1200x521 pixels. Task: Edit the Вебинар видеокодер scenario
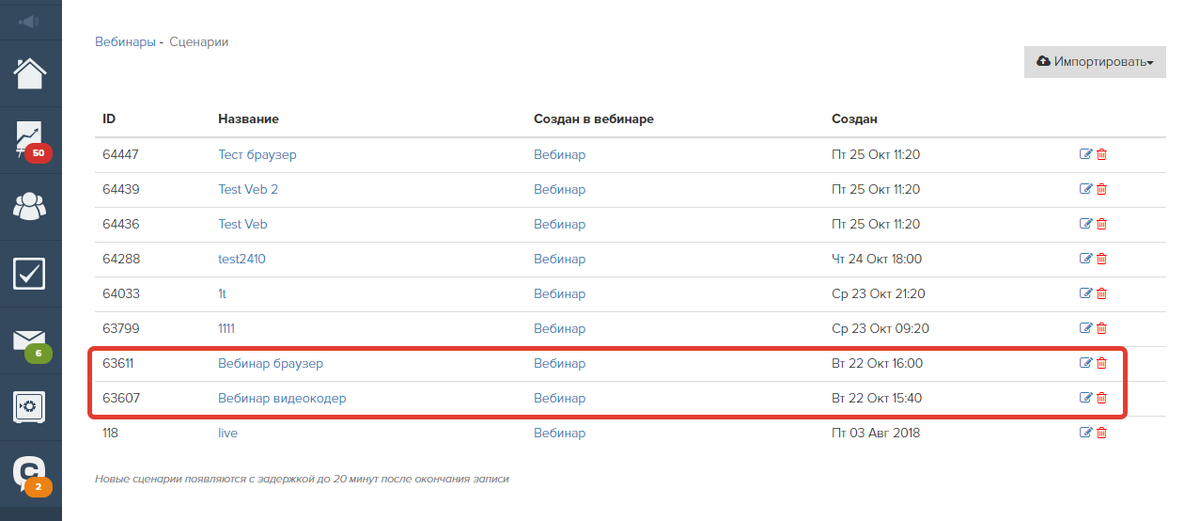[1086, 398]
